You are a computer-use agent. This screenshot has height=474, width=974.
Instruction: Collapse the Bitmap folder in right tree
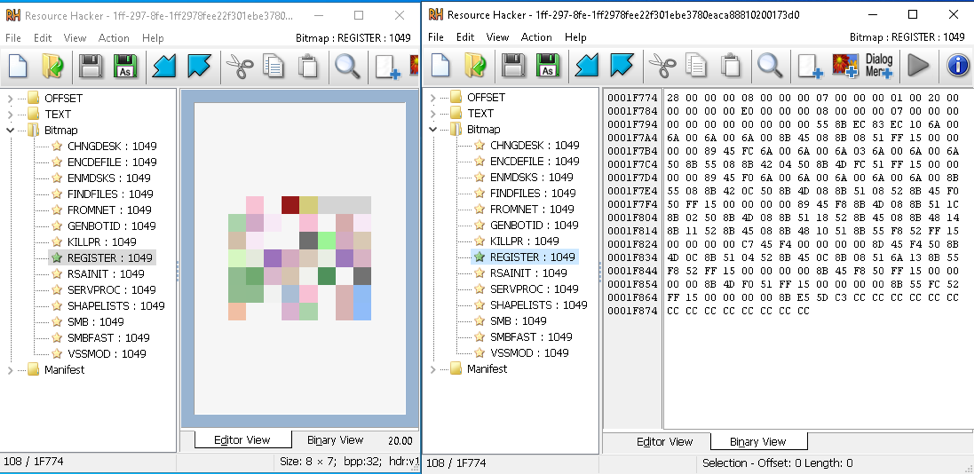point(433,129)
